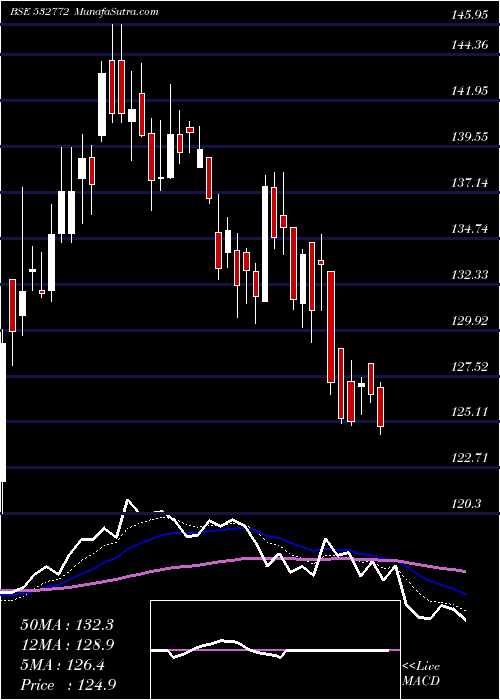Click the 12MA : 128.9 readout
The height and width of the screenshot is (700, 500).
pos(67,645)
